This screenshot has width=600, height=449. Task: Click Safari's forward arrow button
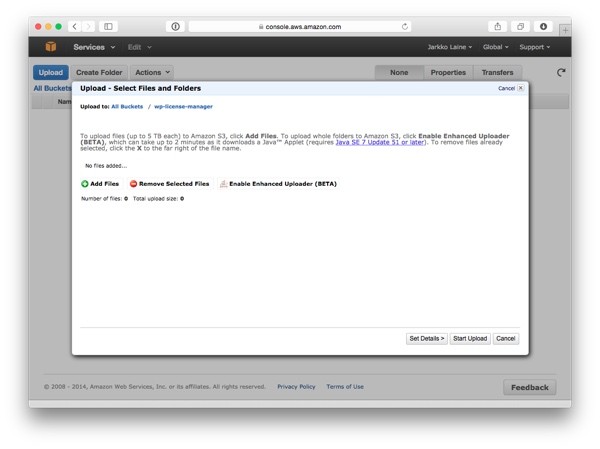[x=88, y=26]
